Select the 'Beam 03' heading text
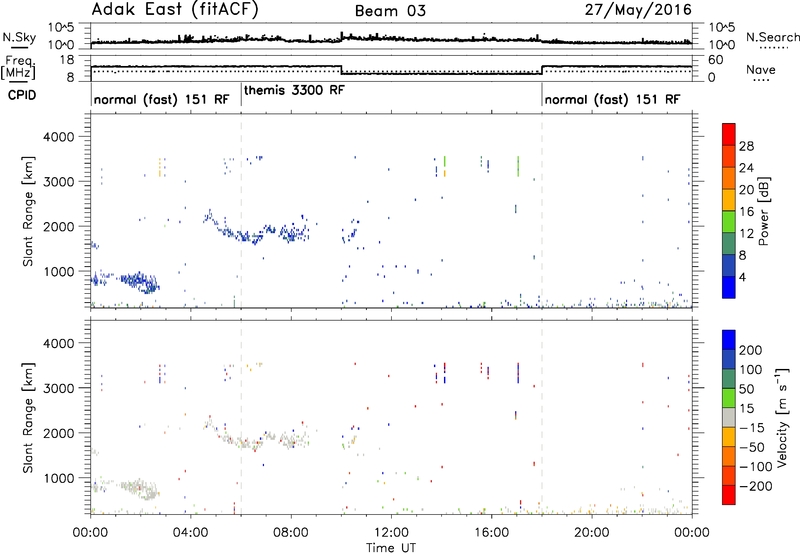The height and width of the screenshot is (554, 800). point(390,11)
